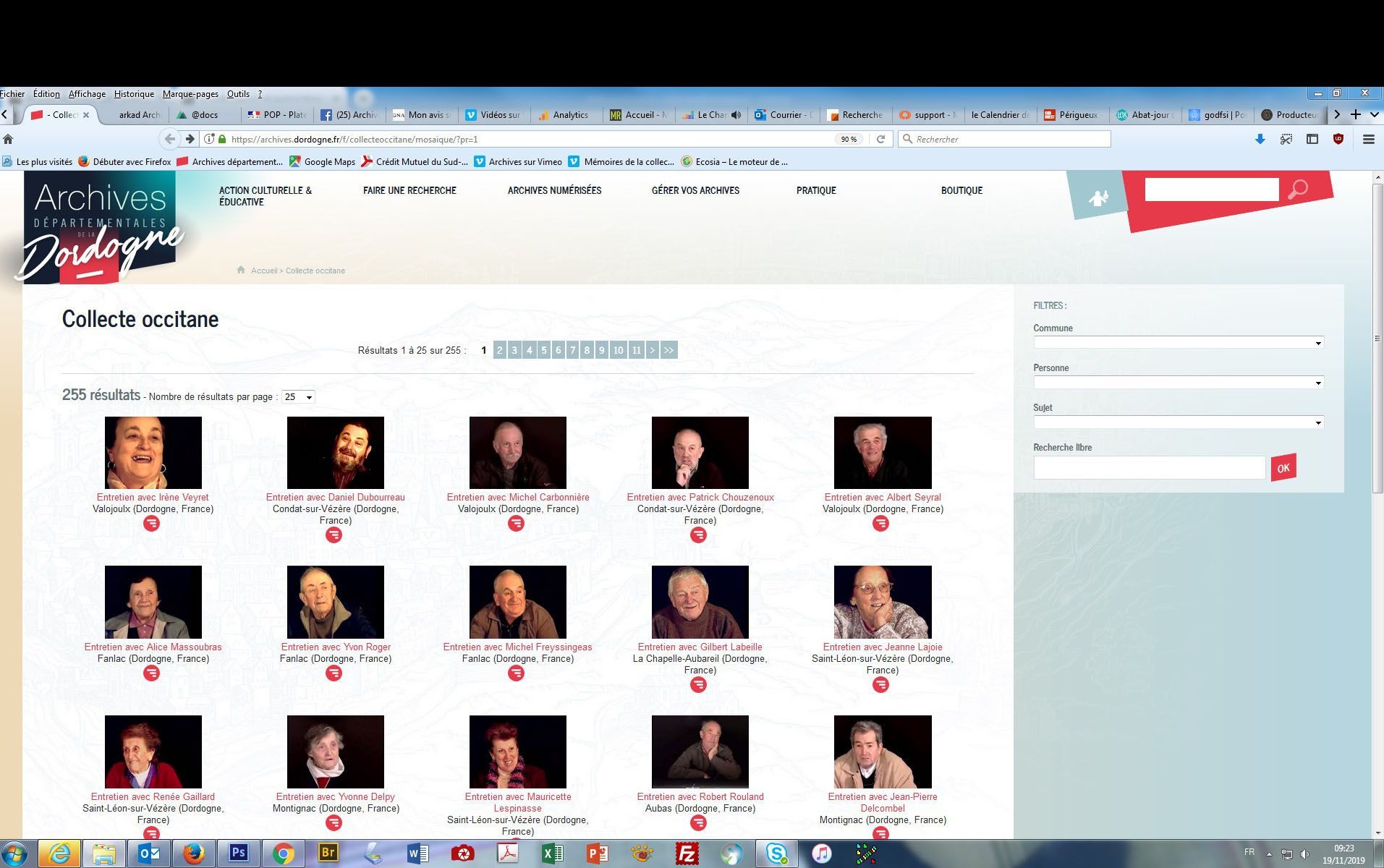Viewport: 1384px width, 868px height.
Task: Open Photoshop from the taskbar
Action: point(238,854)
